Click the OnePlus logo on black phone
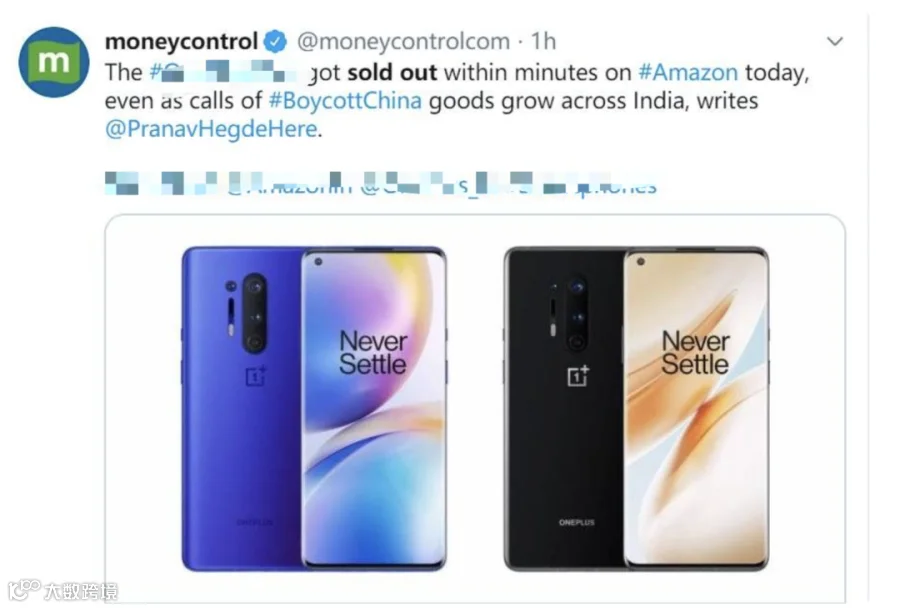Image resolution: width=900 pixels, height=608 pixels. point(578,376)
